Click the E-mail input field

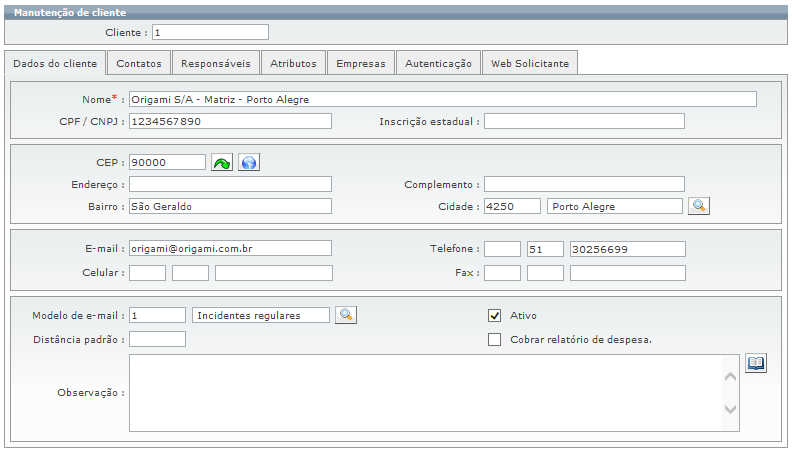click(x=230, y=248)
